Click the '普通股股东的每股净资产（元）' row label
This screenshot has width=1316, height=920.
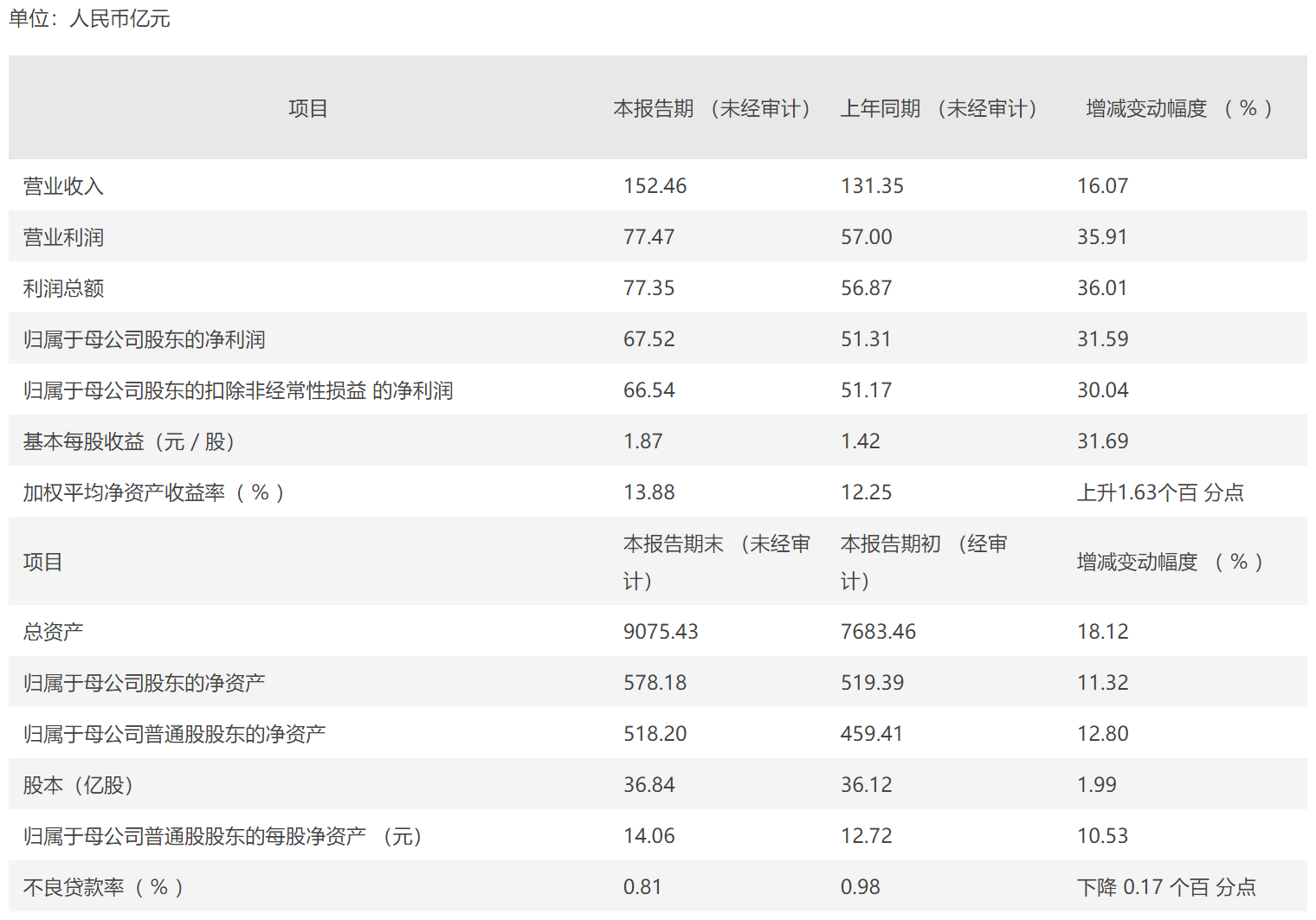(x=223, y=836)
